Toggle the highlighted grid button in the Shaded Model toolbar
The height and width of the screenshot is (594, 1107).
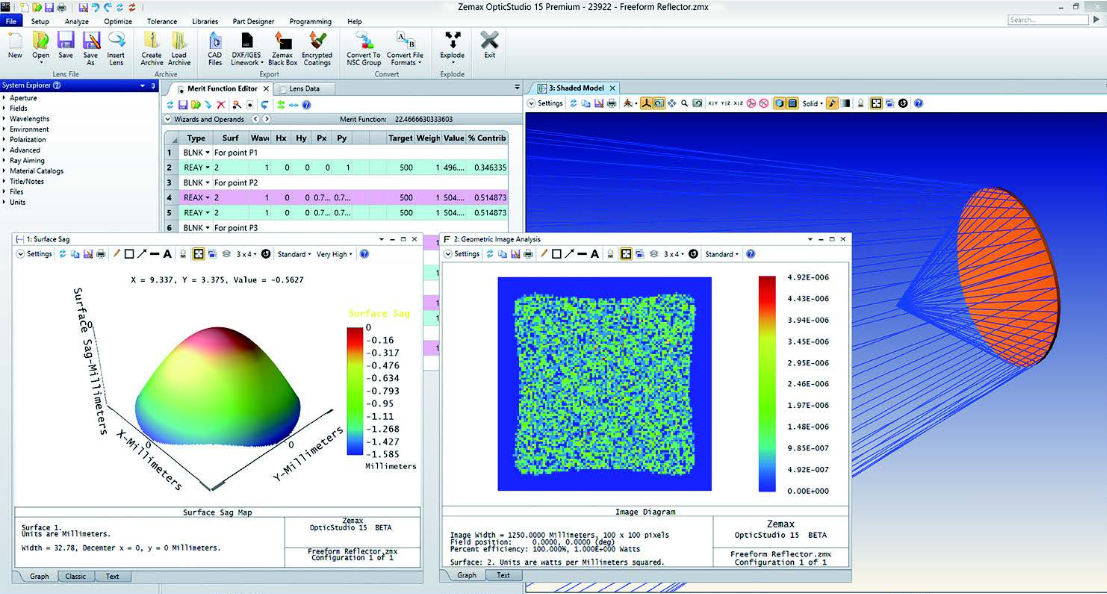pos(876,103)
